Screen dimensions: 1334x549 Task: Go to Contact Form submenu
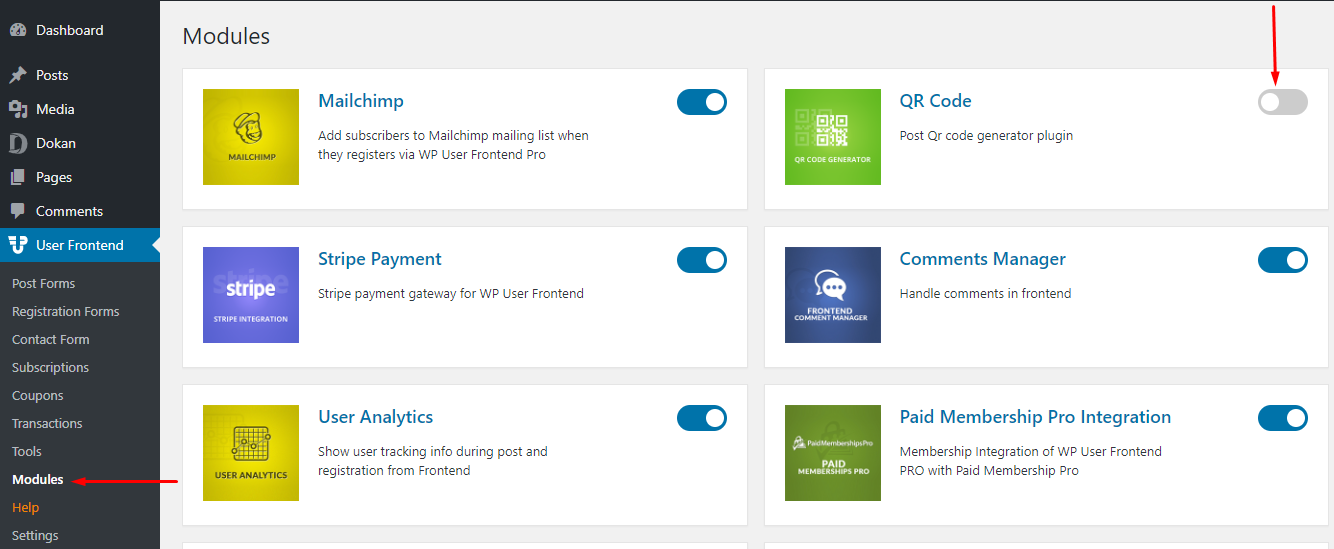pyautogui.click(x=51, y=340)
